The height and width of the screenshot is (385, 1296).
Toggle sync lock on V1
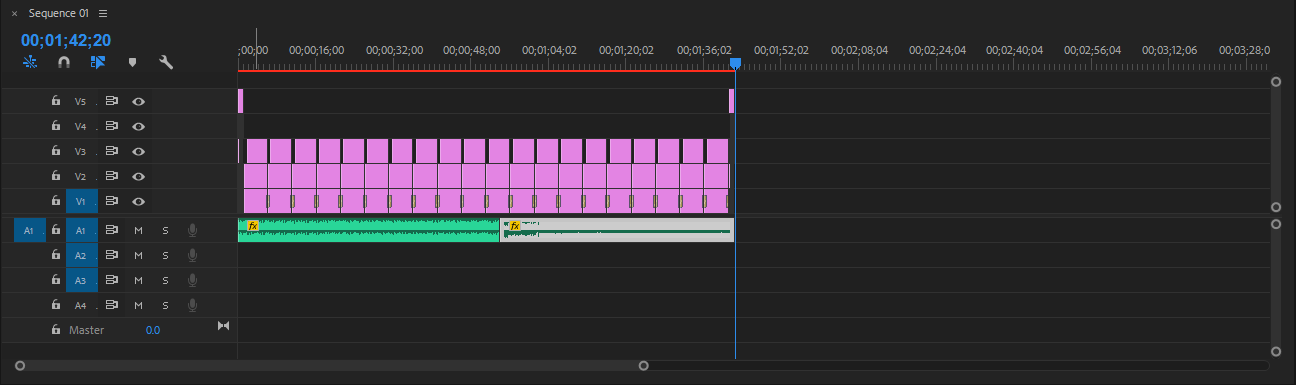[112, 201]
